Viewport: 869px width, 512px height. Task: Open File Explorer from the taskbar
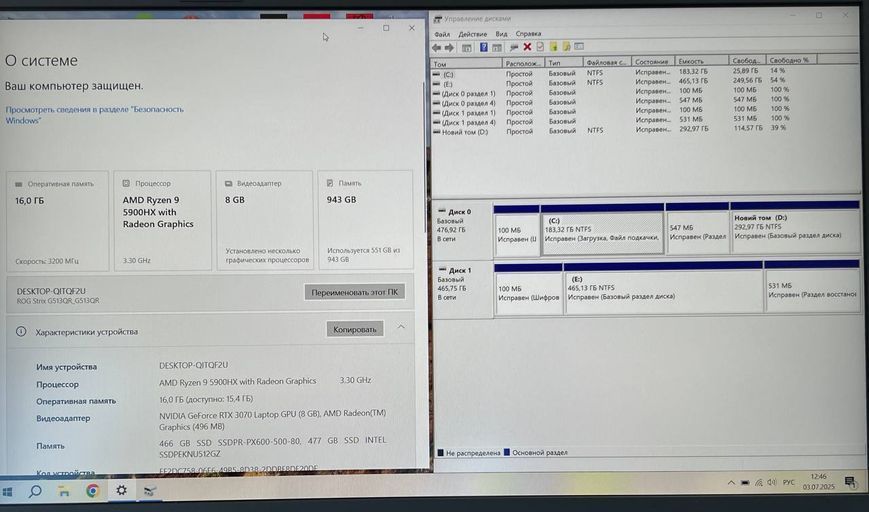tap(64, 491)
